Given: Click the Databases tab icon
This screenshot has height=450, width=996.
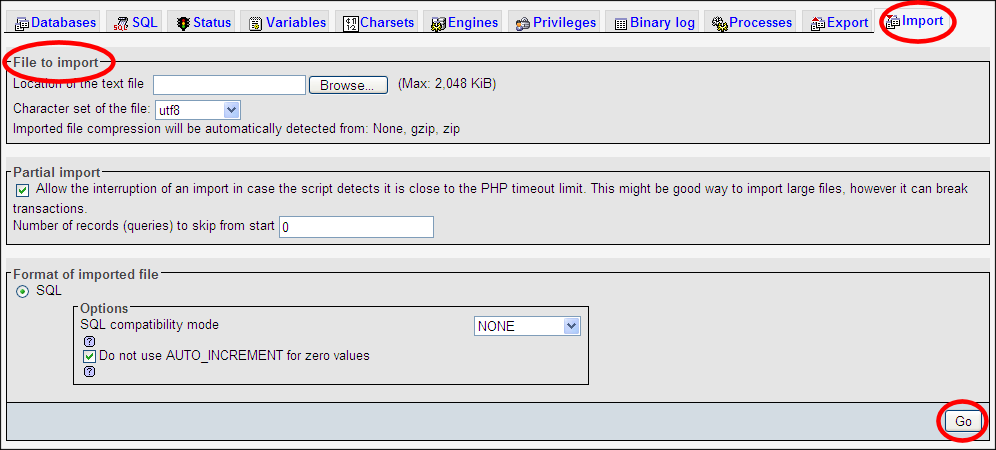Looking at the screenshot, I should tap(22, 24).
